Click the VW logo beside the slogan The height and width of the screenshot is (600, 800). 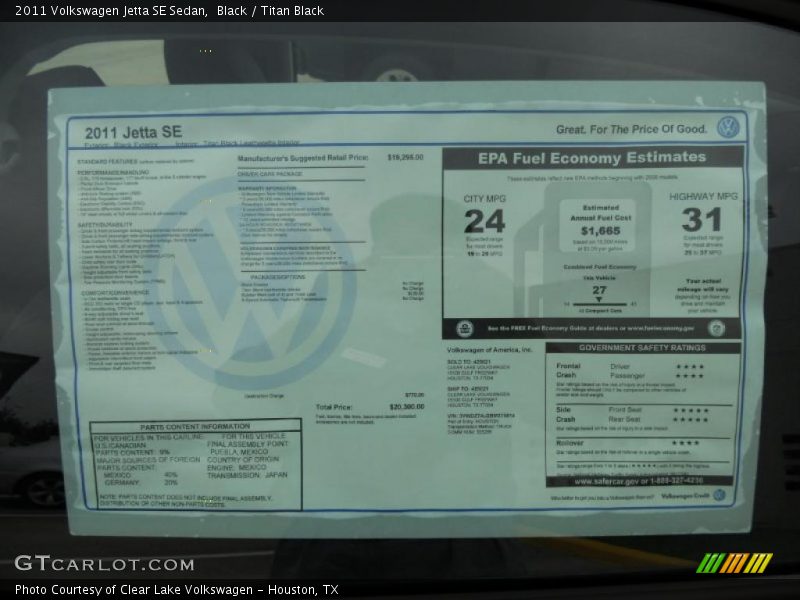click(727, 128)
